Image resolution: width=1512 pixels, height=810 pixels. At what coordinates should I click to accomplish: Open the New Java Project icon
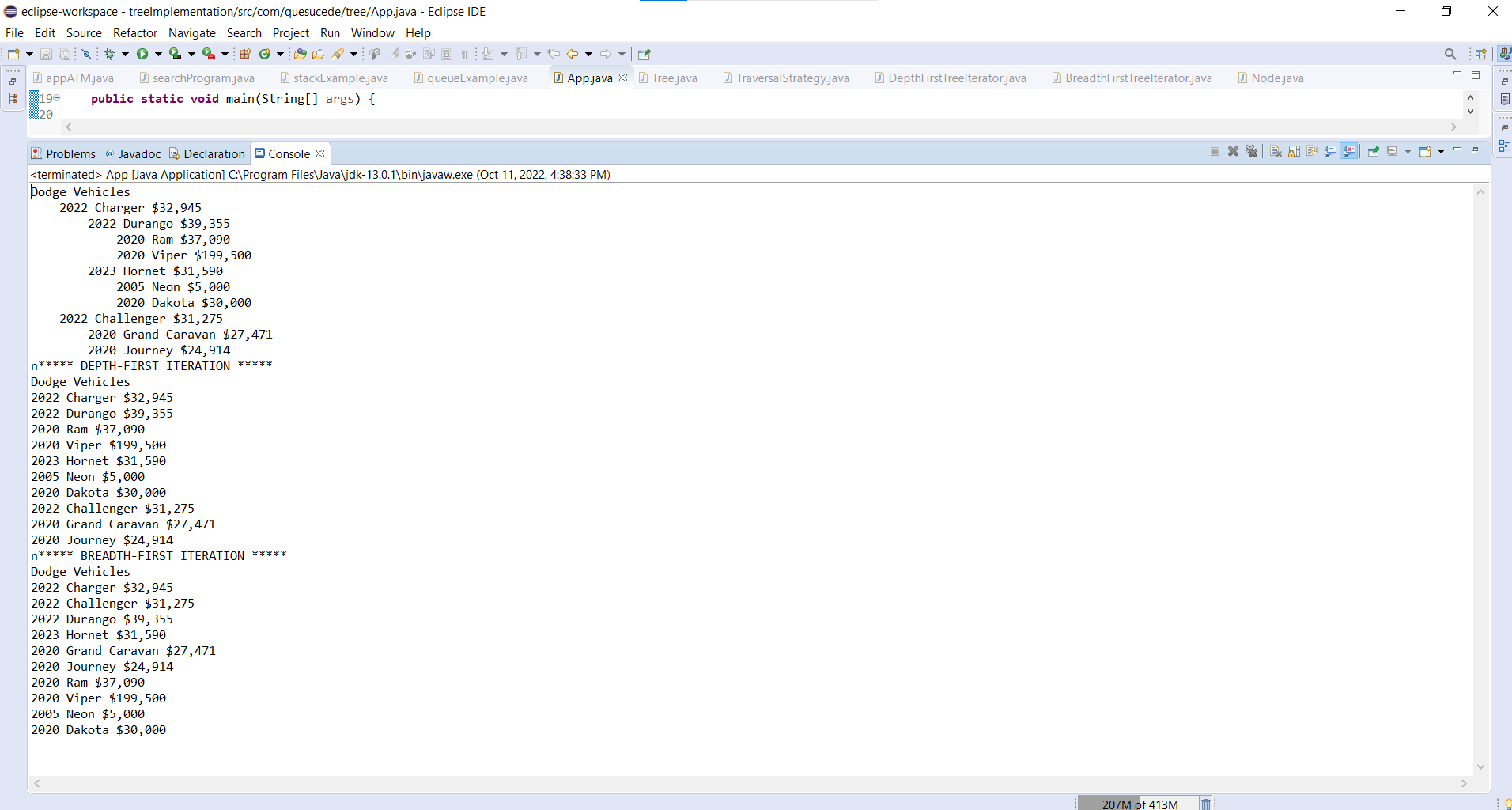pyautogui.click(x=246, y=54)
